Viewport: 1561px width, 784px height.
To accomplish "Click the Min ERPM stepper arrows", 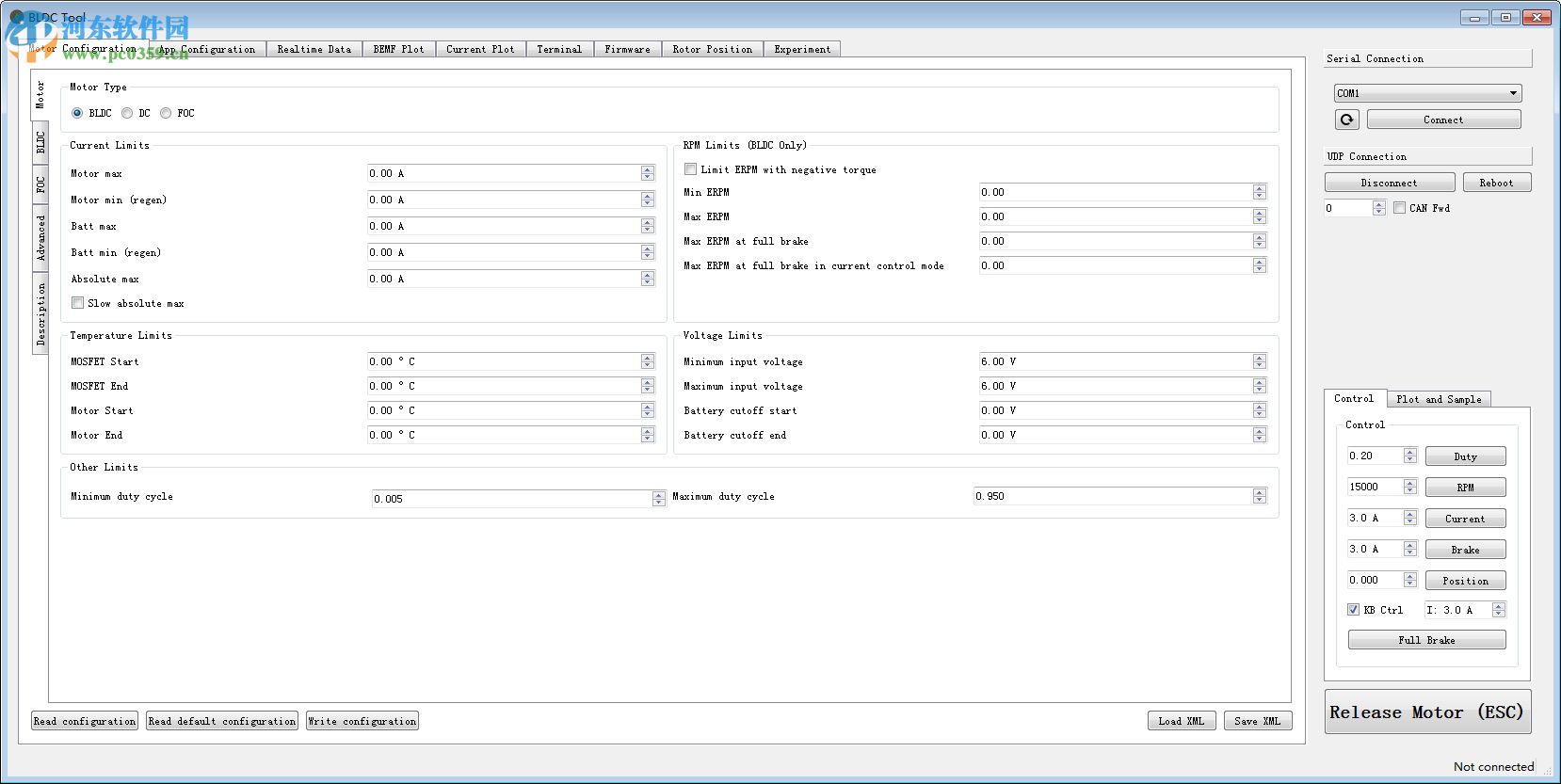I will [x=1260, y=192].
